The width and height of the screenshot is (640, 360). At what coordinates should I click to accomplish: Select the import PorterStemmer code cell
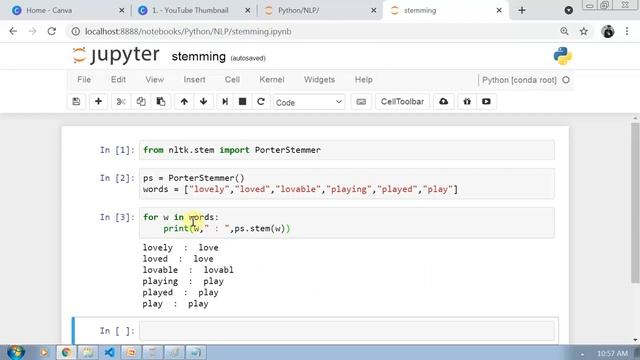[x=347, y=150]
